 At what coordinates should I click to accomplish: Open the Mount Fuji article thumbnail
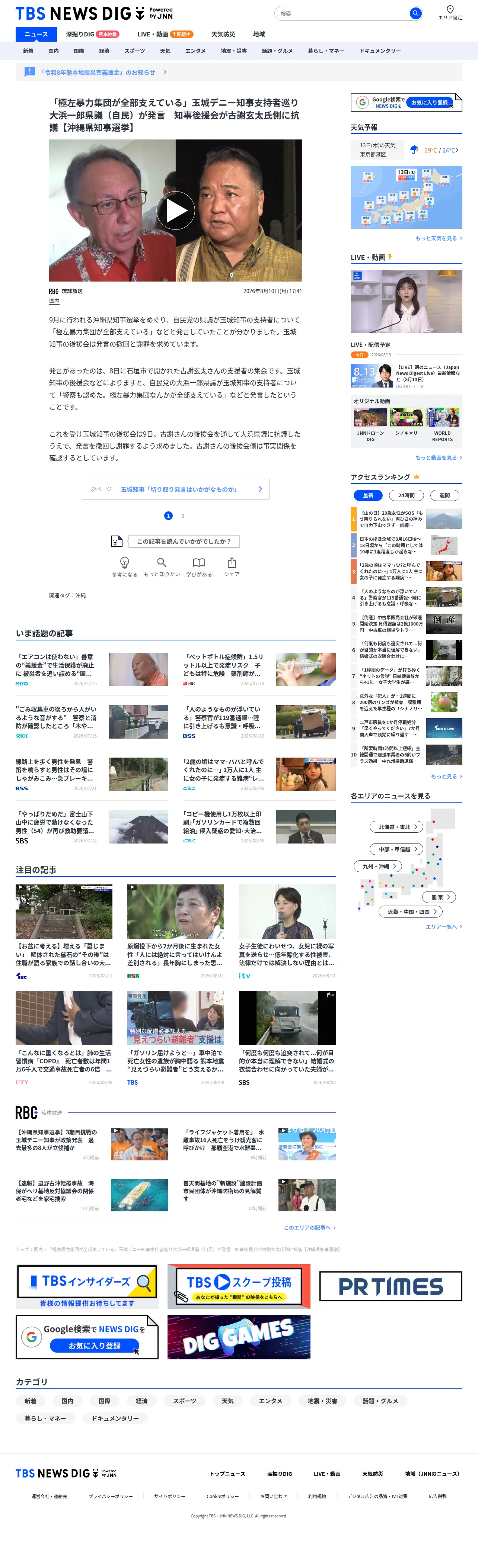click(x=138, y=827)
